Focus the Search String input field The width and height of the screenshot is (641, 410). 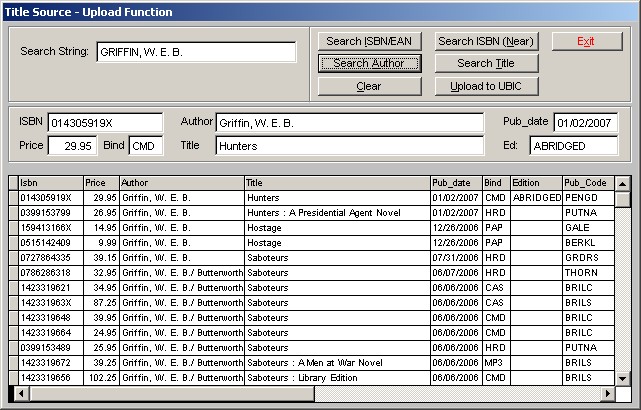point(196,52)
